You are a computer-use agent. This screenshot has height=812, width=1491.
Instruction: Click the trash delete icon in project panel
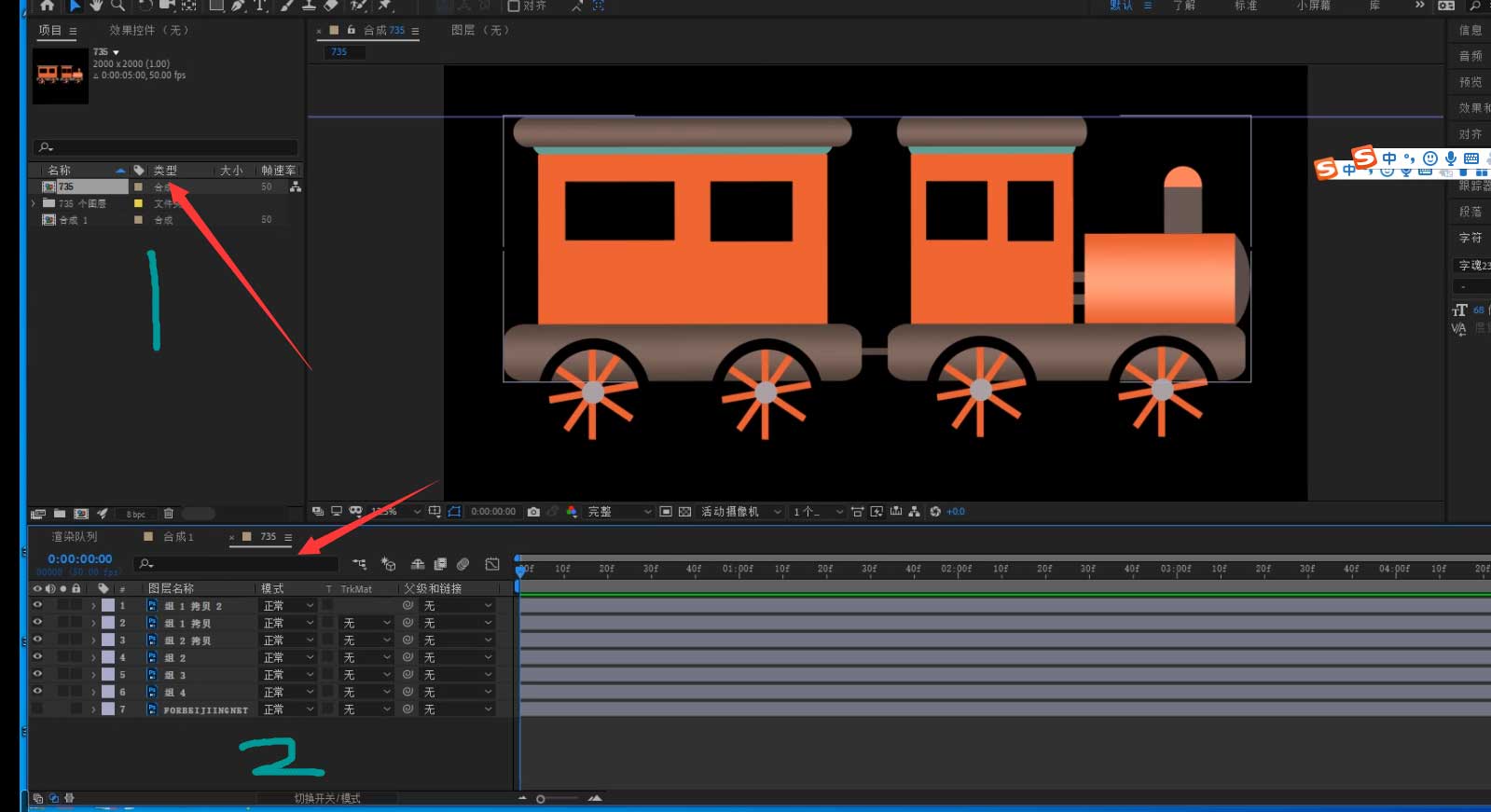click(169, 514)
